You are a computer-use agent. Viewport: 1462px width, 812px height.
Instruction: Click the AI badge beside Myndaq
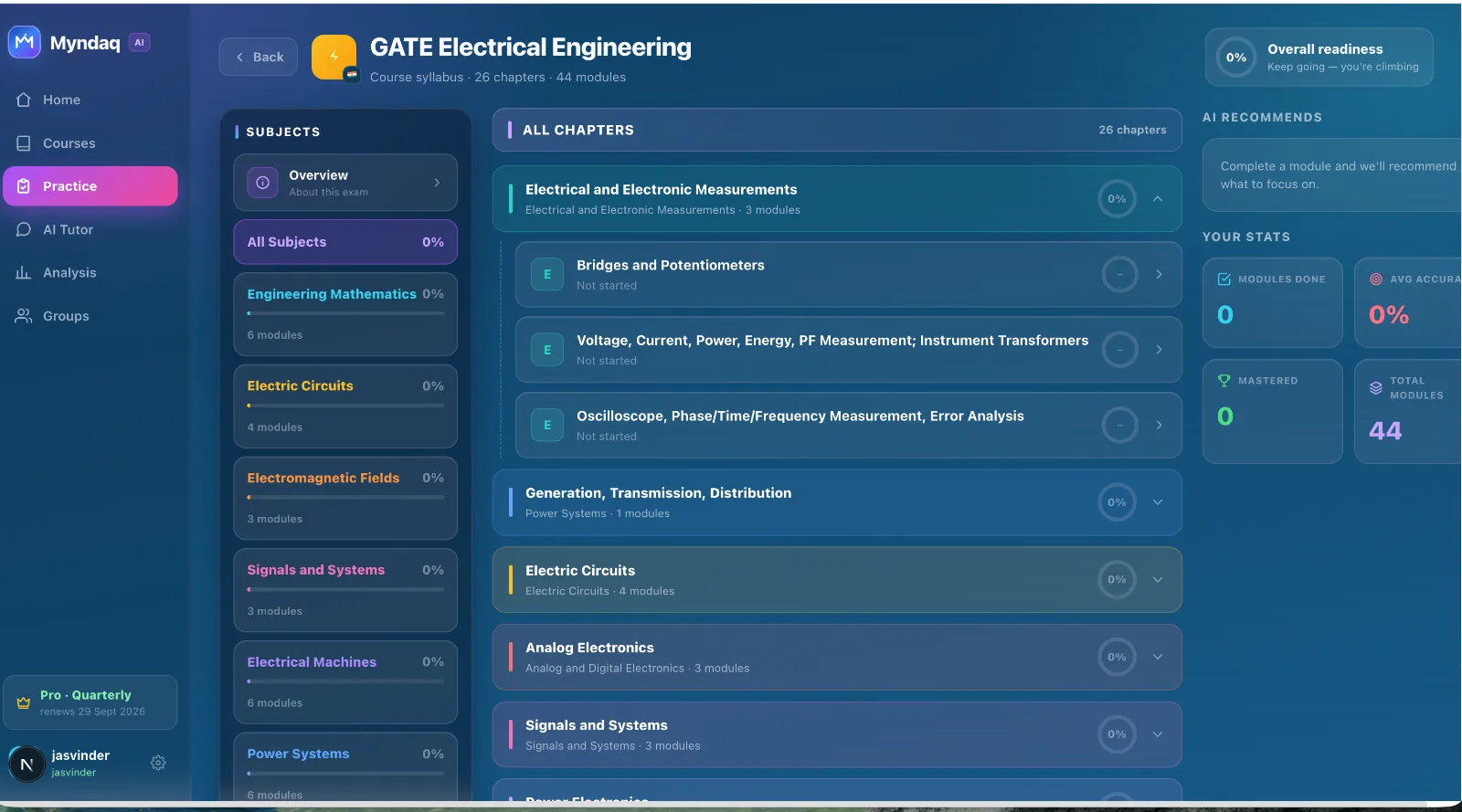pos(139,42)
